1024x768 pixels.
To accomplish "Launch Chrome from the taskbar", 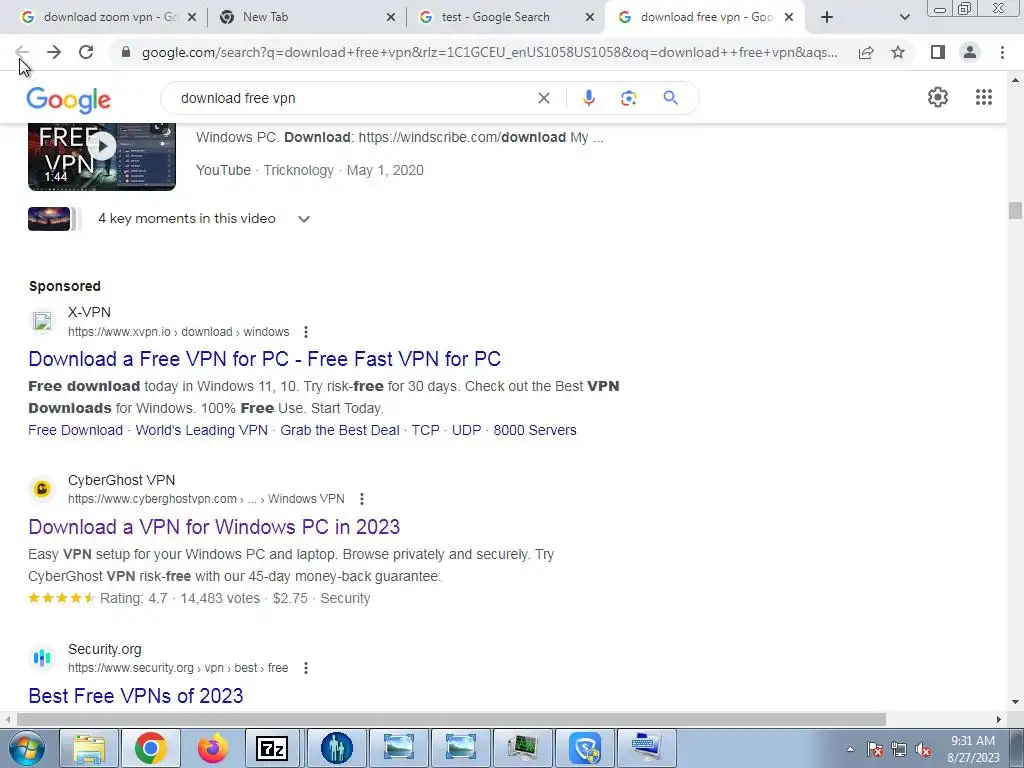I will tap(150, 748).
